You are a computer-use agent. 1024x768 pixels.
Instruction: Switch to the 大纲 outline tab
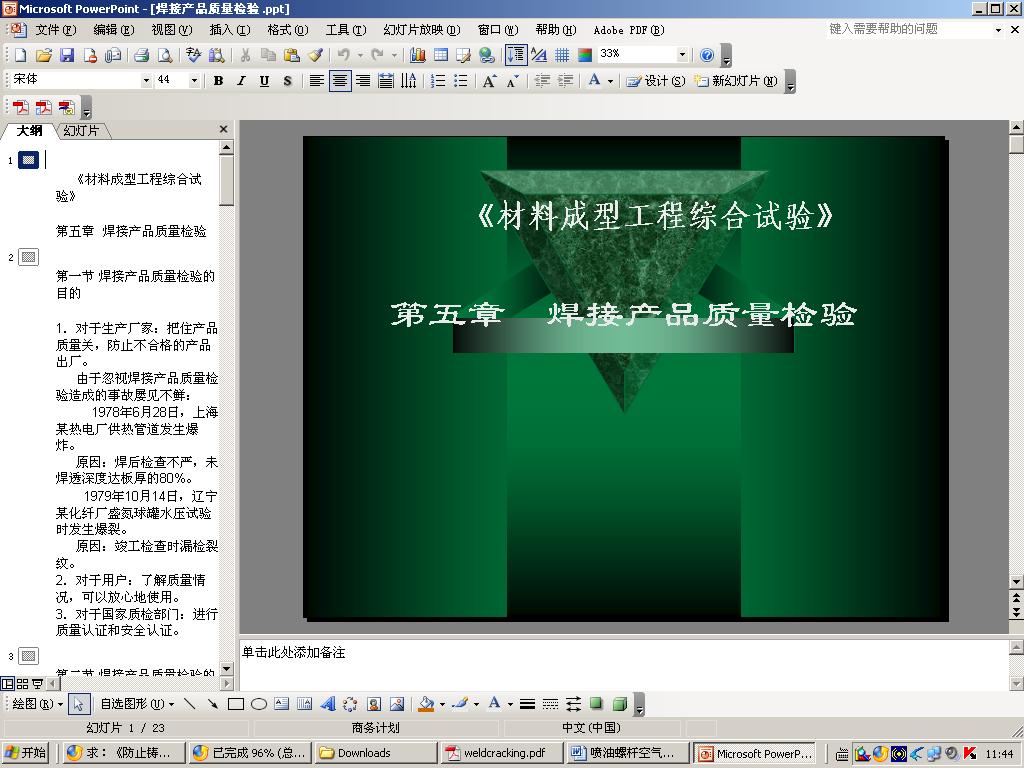pos(29,131)
